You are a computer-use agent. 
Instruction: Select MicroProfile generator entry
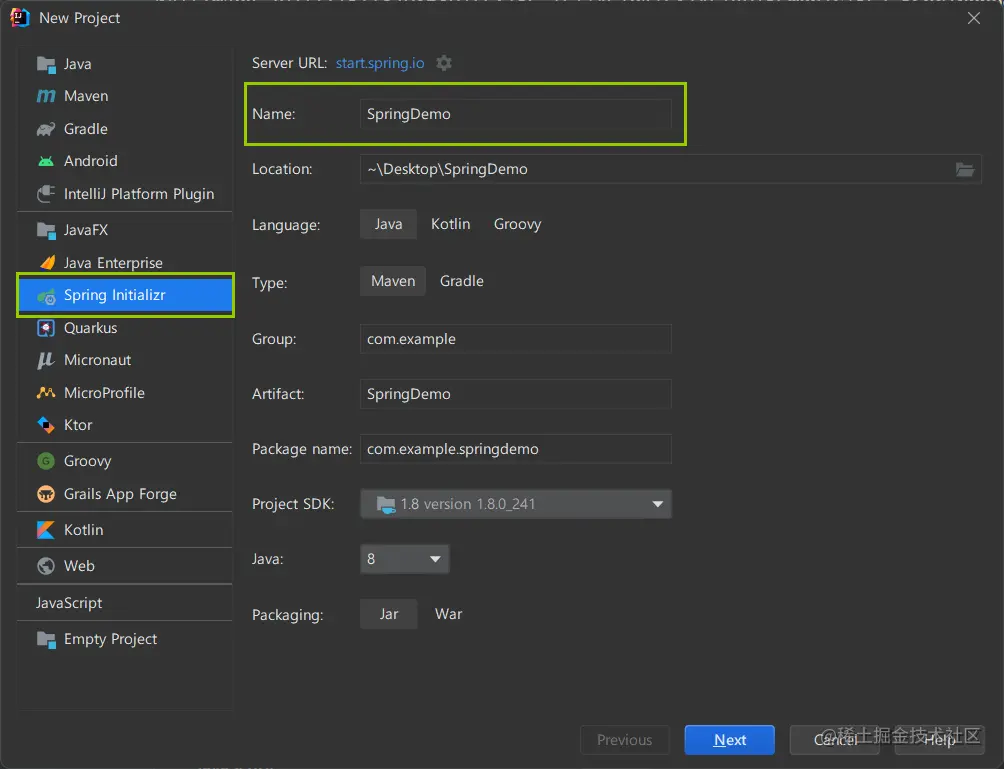coord(125,393)
